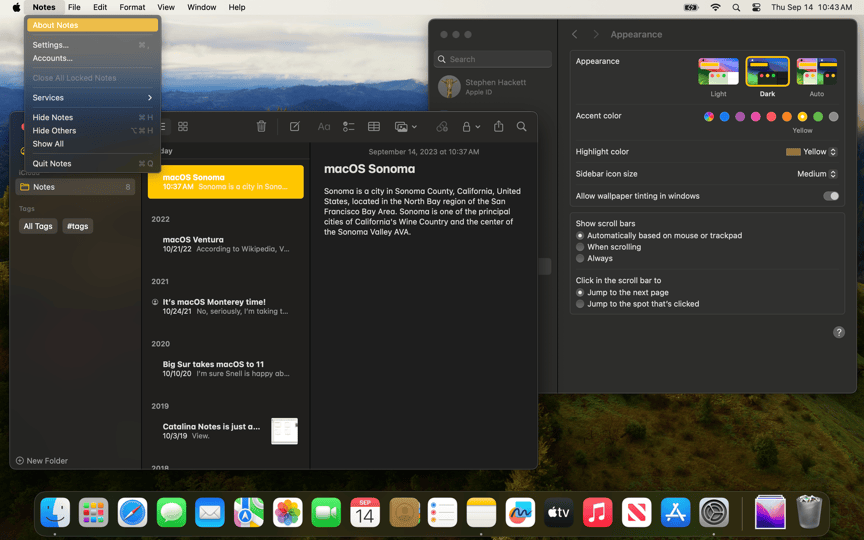Viewport: 864px width, 540px height.
Task: Choose Dark appearance thumbnail
Action: click(x=768, y=72)
